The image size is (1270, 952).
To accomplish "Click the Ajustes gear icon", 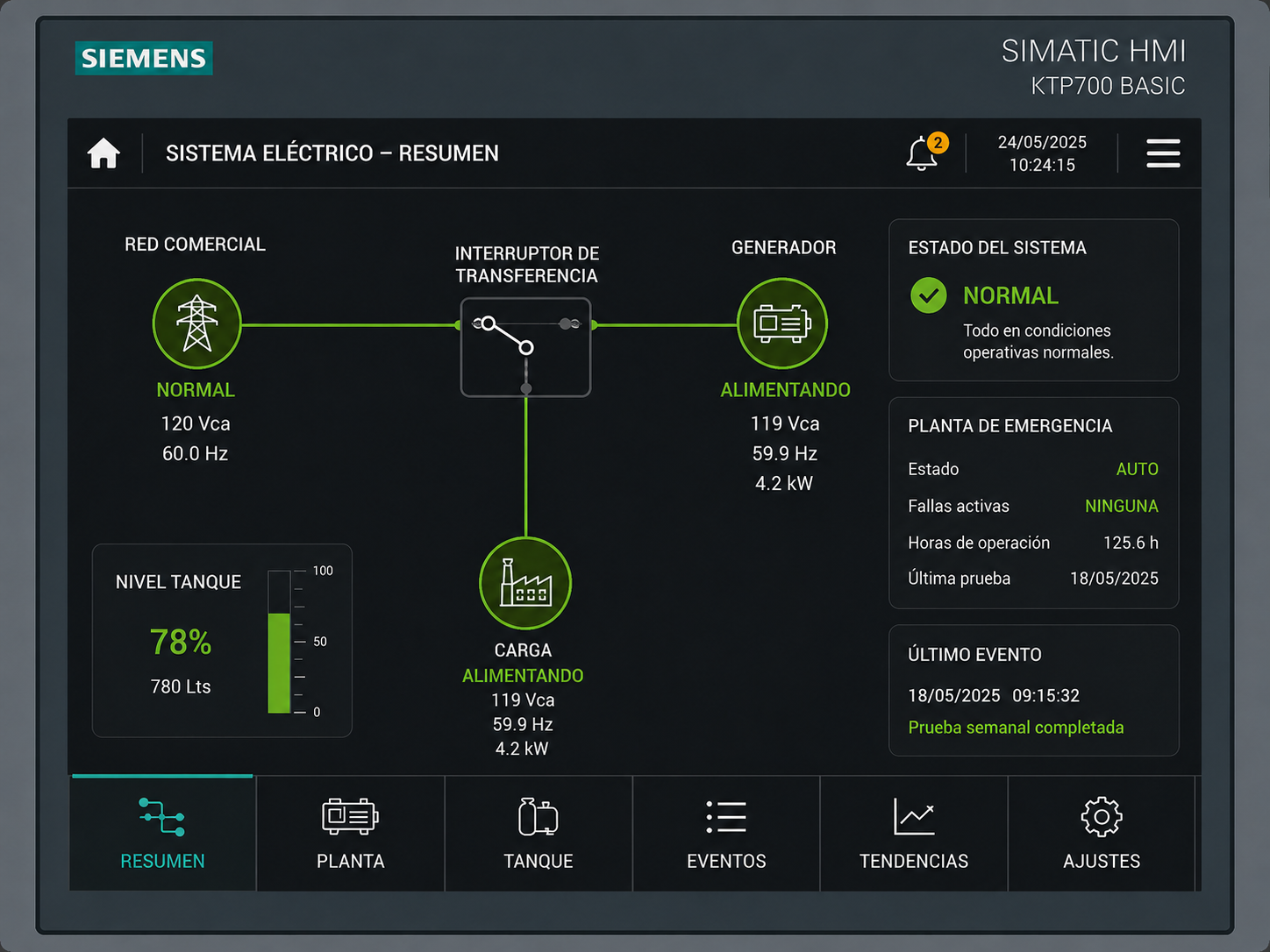I will click(1102, 817).
